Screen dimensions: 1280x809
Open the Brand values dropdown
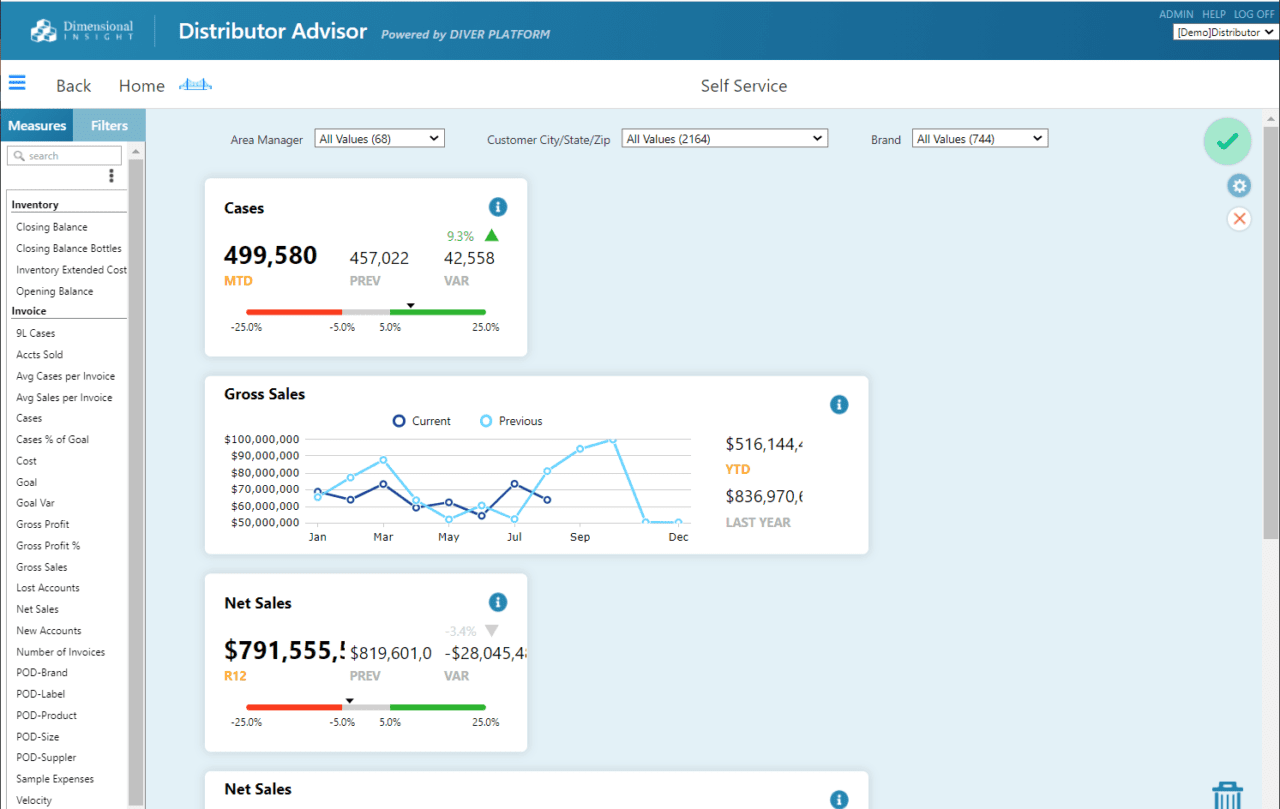click(979, 137)
